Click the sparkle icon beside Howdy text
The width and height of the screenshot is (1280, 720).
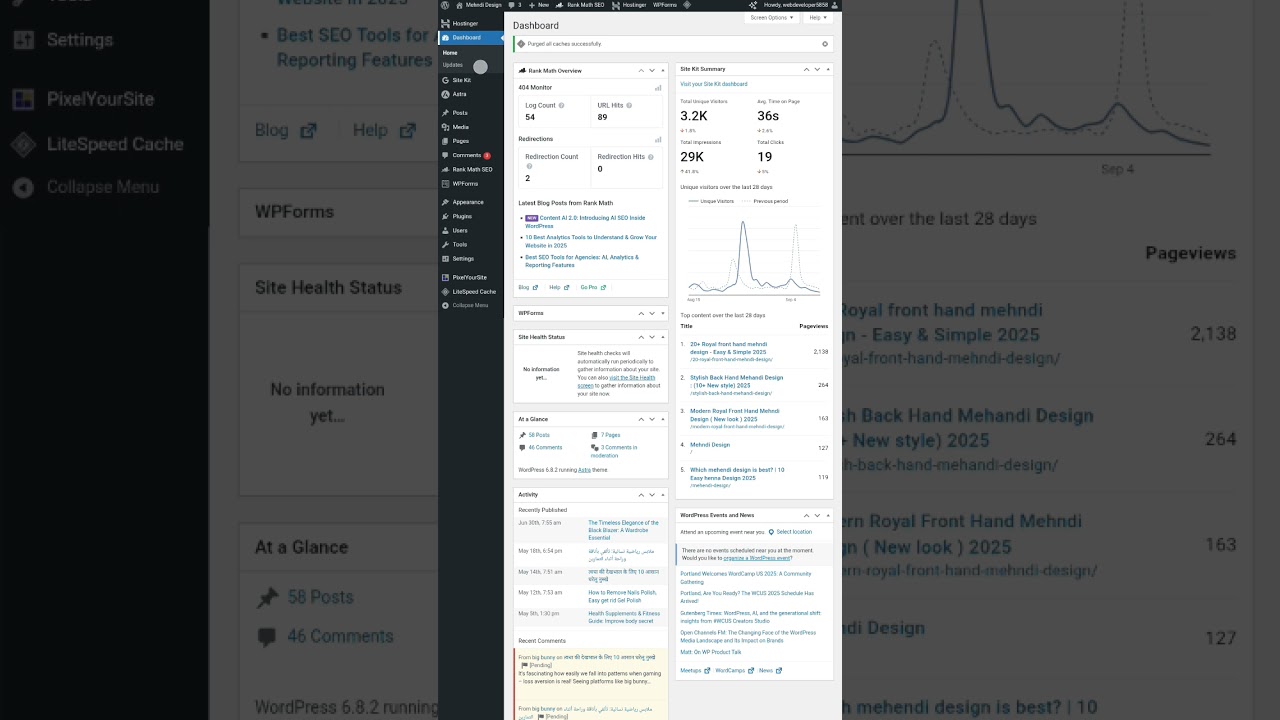(x=752, y=5)
